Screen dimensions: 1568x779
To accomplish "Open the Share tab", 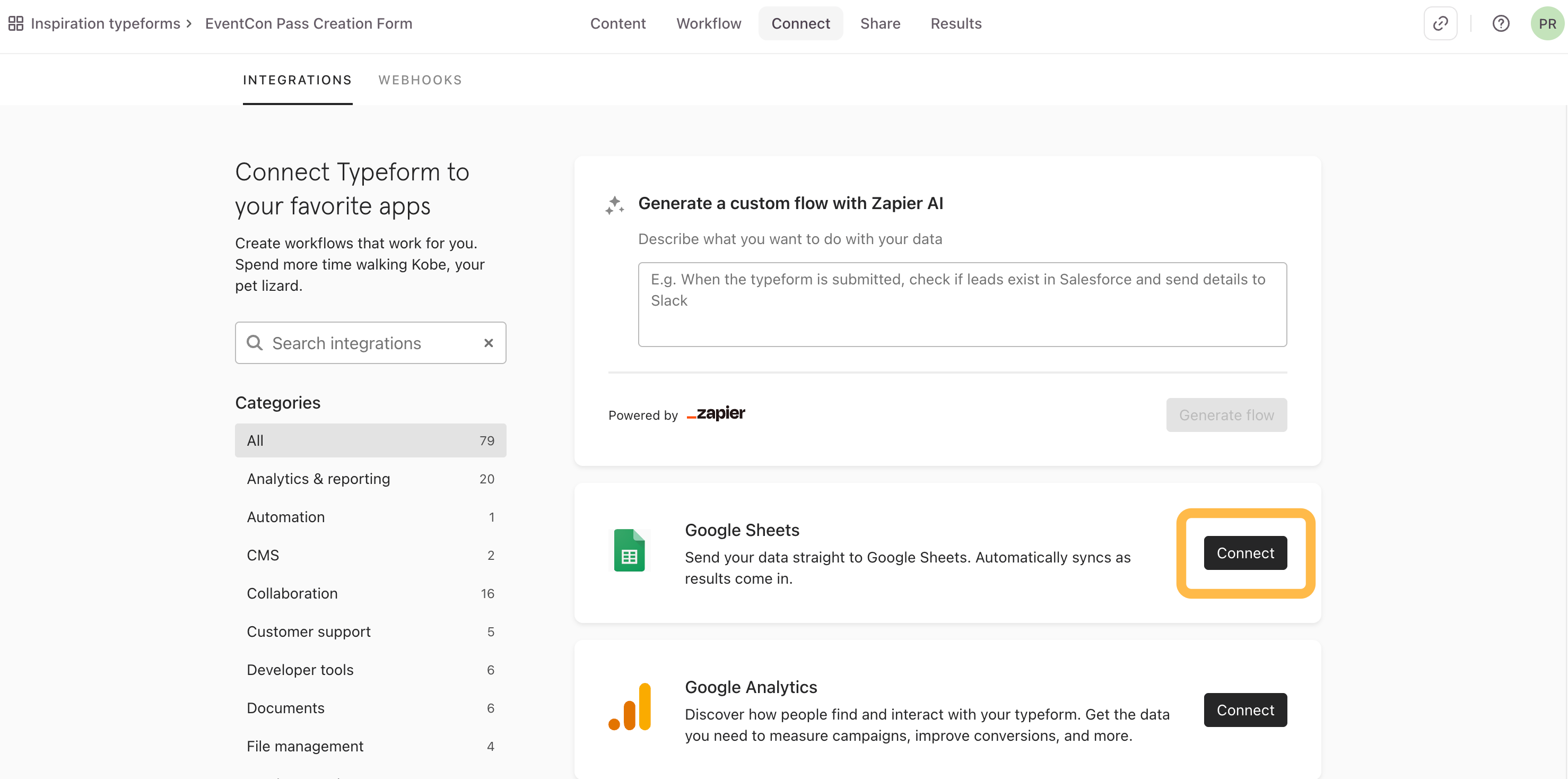I will (879, 23).
